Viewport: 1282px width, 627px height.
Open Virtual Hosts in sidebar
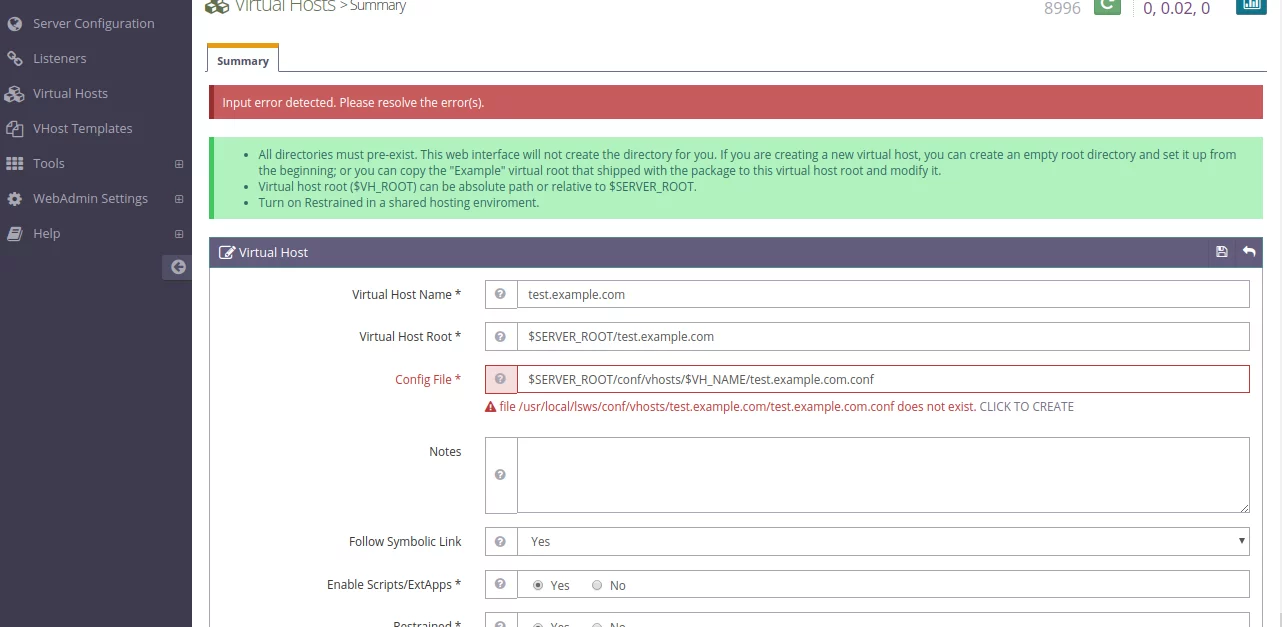click(x=70, y=93)
